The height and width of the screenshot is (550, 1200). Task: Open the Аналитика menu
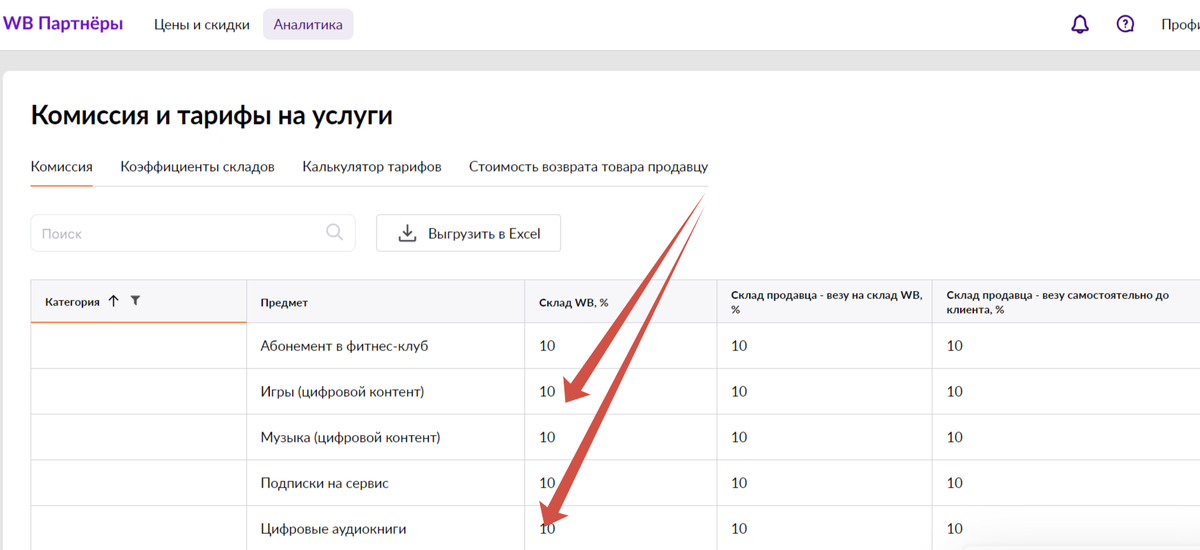(308, 25)
